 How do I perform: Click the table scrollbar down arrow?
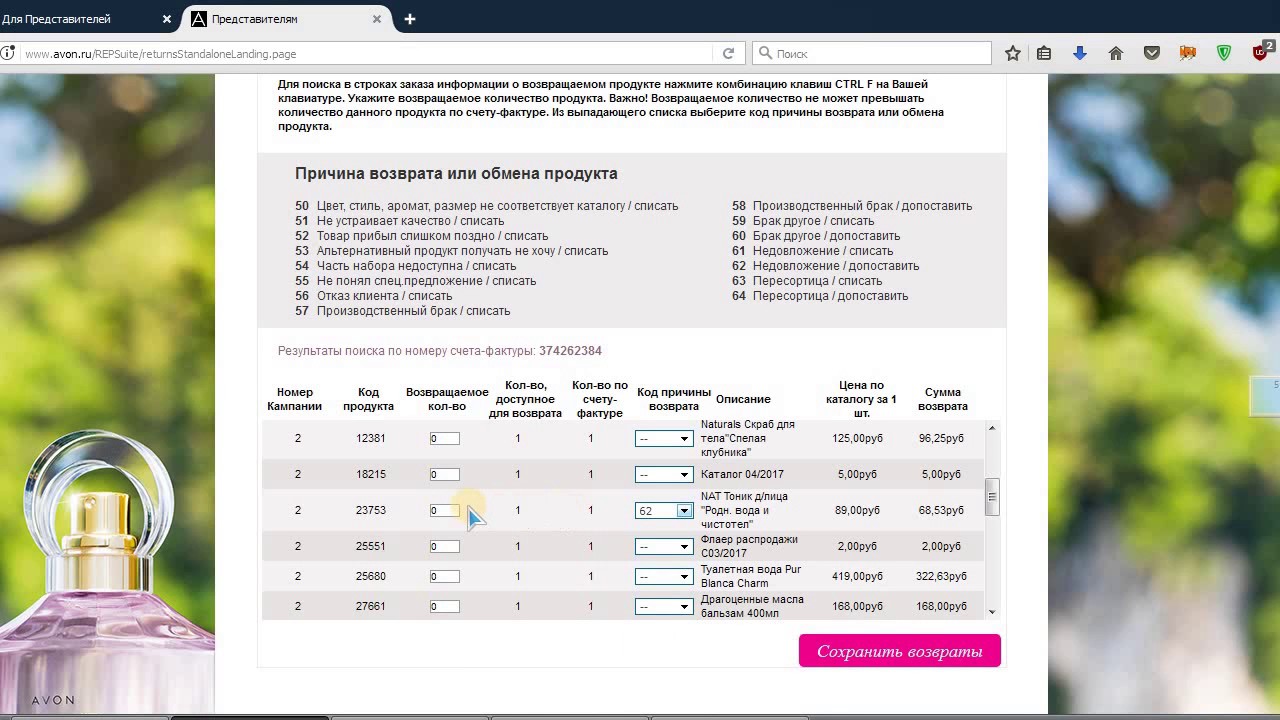pyautogui.click(x=992, y=612)
